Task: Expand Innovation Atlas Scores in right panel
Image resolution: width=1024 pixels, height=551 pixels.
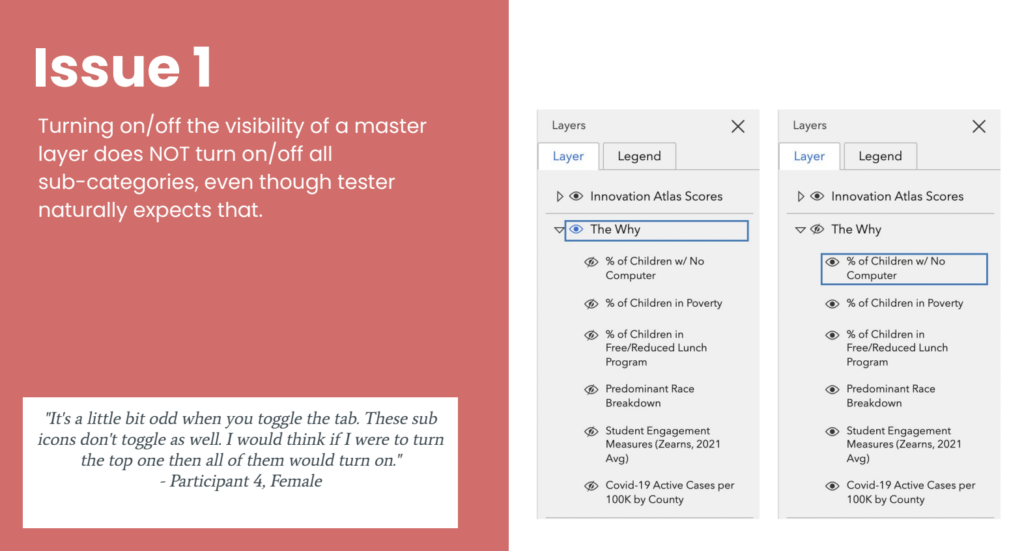Action: point(801,196)
